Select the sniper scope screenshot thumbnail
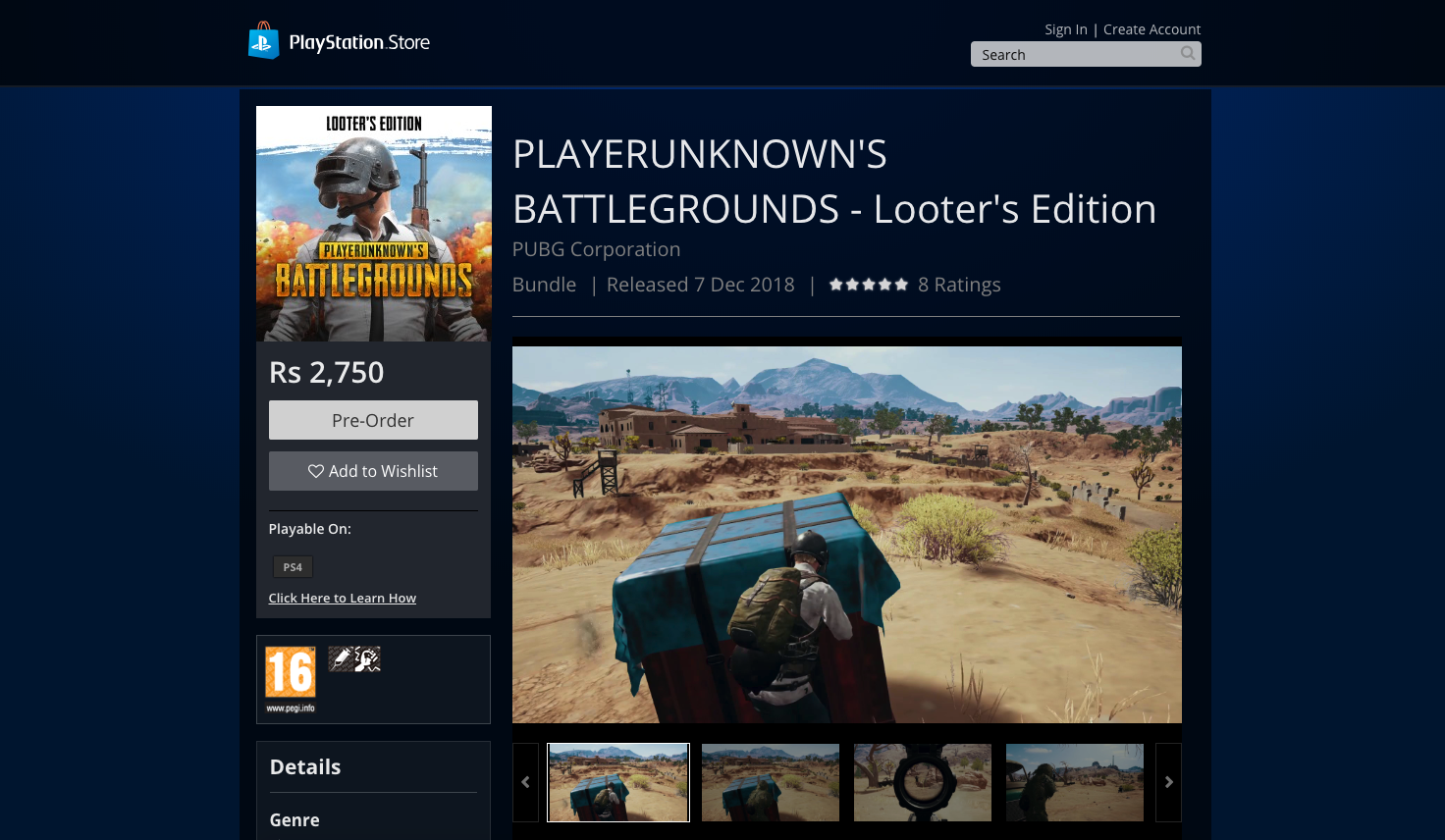Screen dimensions: 1445x840 [x=923, y=782]
